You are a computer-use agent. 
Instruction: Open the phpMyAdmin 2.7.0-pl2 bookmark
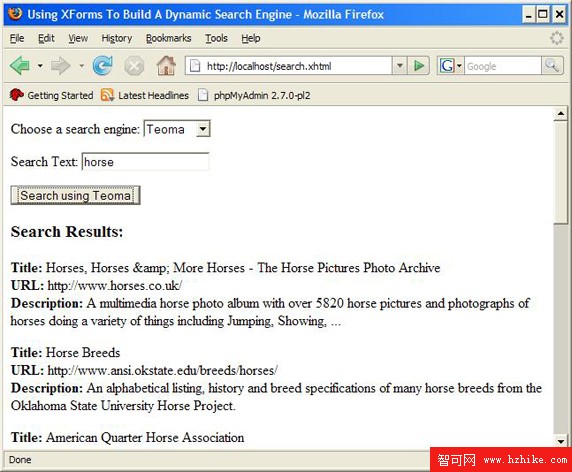tap(254, 95)
